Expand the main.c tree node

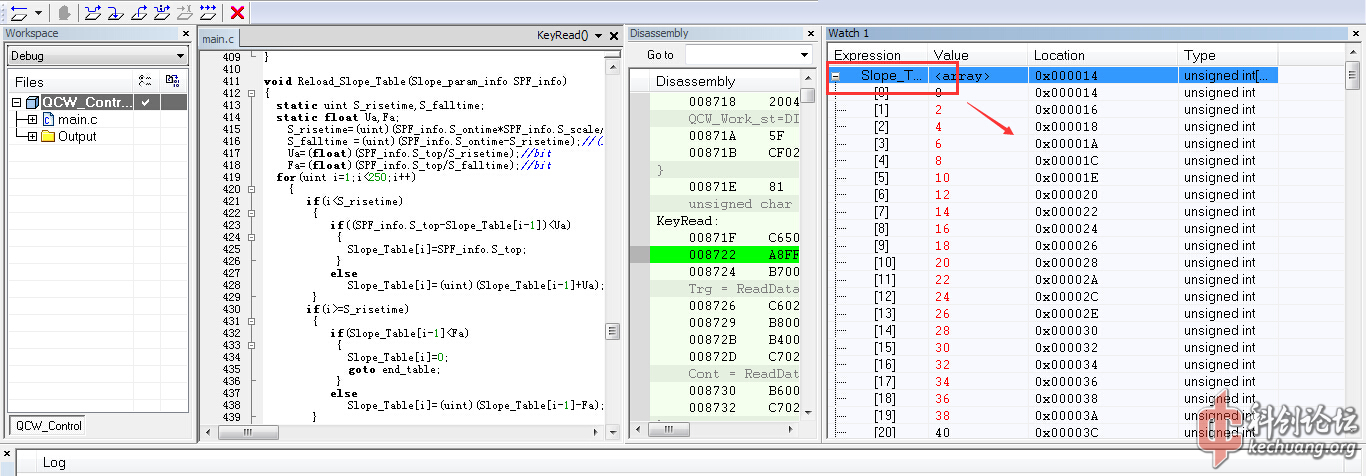32,120
